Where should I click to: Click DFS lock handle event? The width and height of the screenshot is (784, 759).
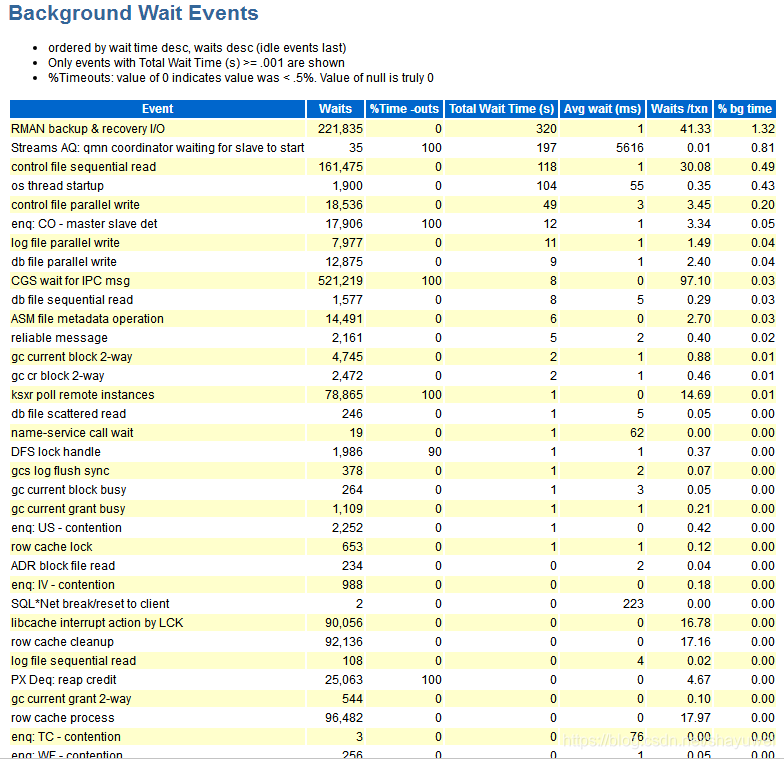point(56,452)
